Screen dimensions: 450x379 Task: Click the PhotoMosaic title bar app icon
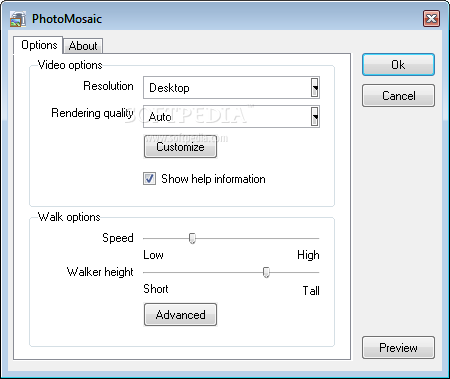18,19
